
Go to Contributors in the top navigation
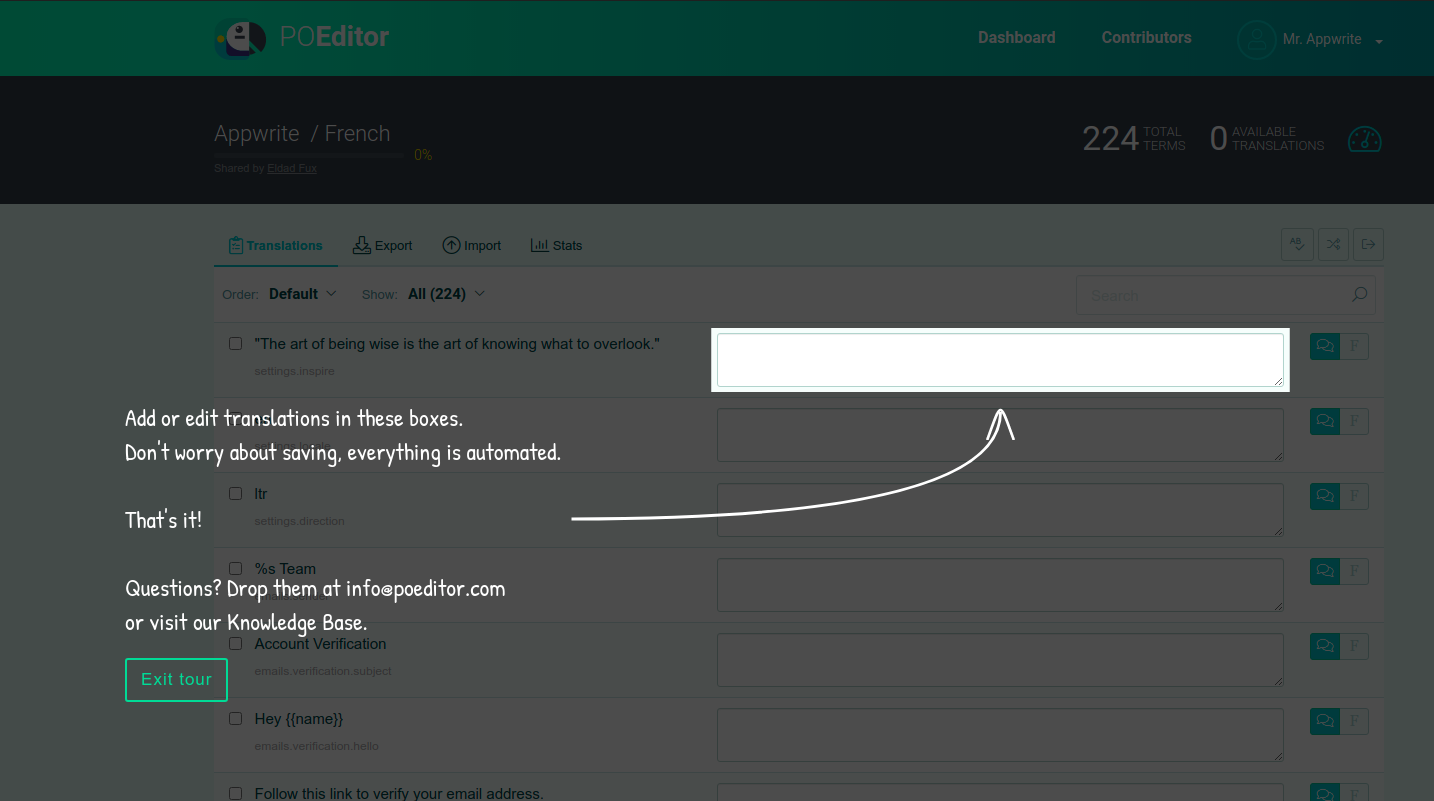pos(1146,38)
